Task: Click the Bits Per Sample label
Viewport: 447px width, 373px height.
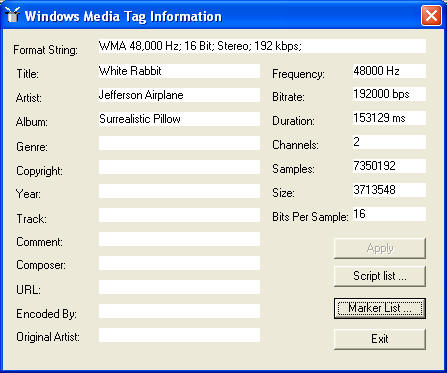Action: tap(310, 217)
